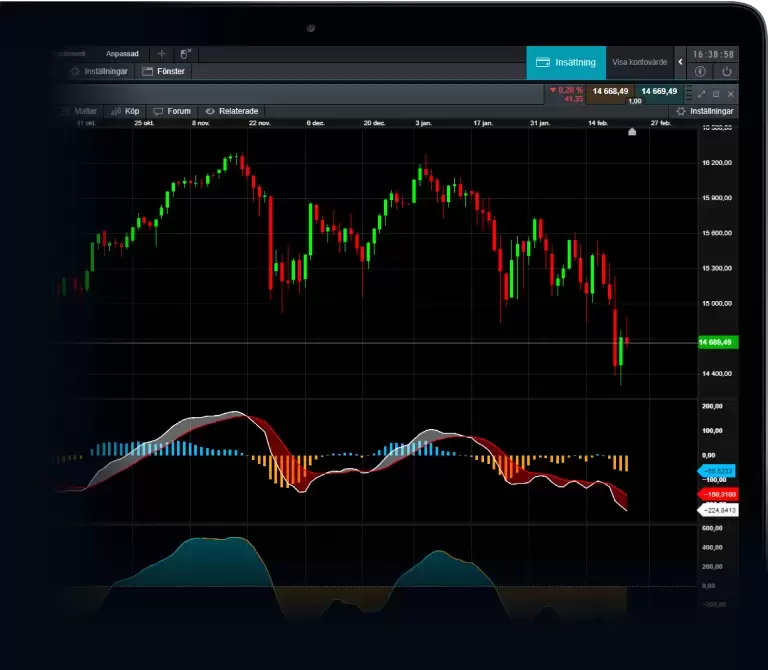Click the red -150,3160 indicator label
Screen dimensions: 768x670
(x=718, y=494)
